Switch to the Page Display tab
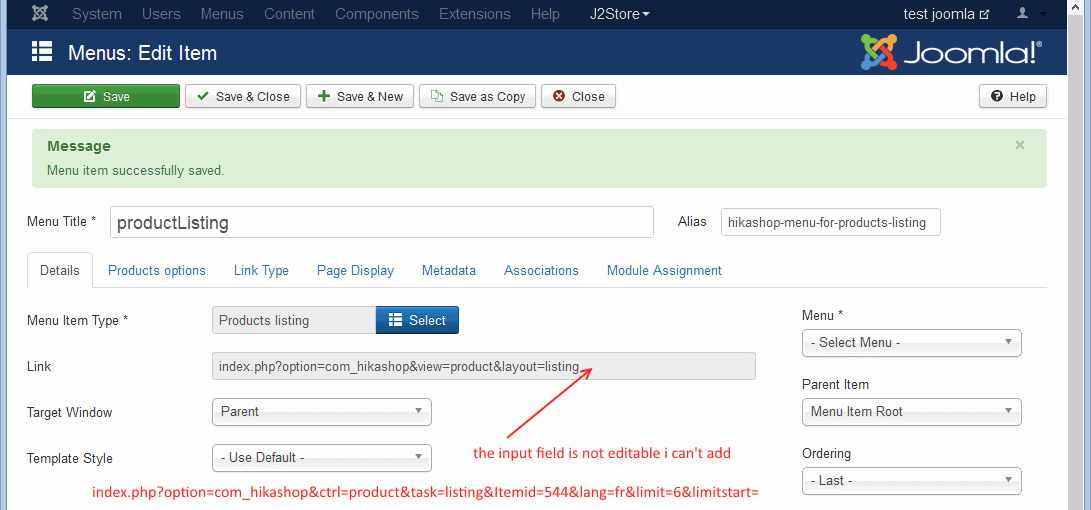The width and height of the screenshot is (1091, 510). (x=356, y=271)
